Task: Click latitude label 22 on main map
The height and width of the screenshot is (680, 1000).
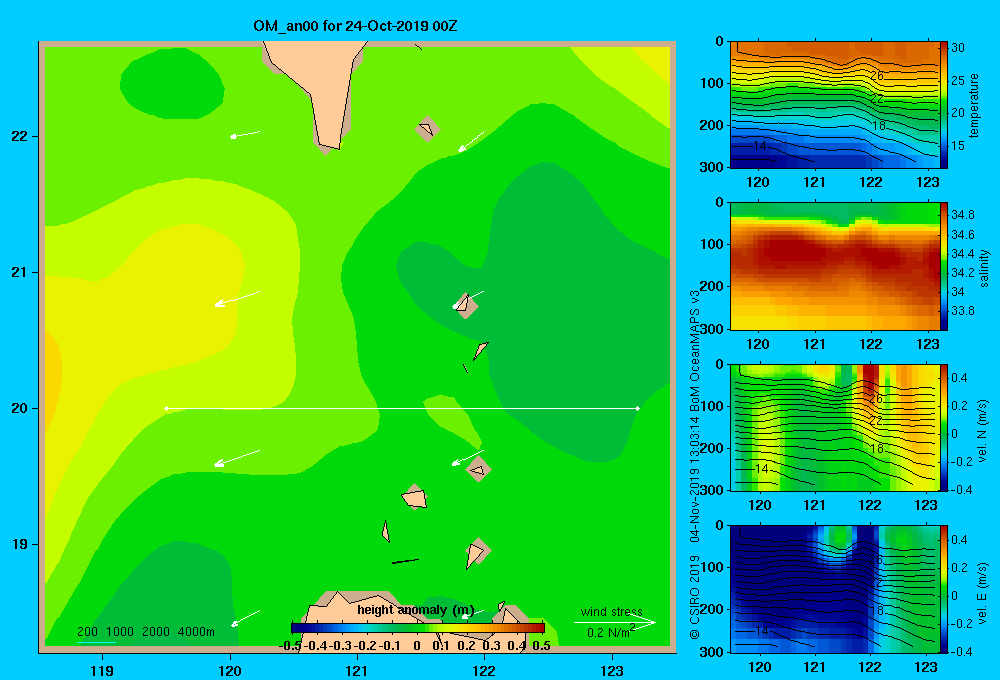Action: pos(19,136)
